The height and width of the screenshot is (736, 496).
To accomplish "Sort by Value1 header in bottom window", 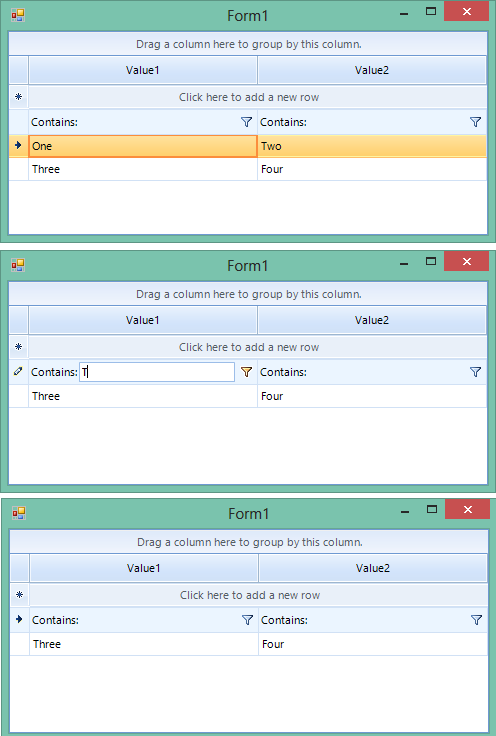I will click(144, 568).
